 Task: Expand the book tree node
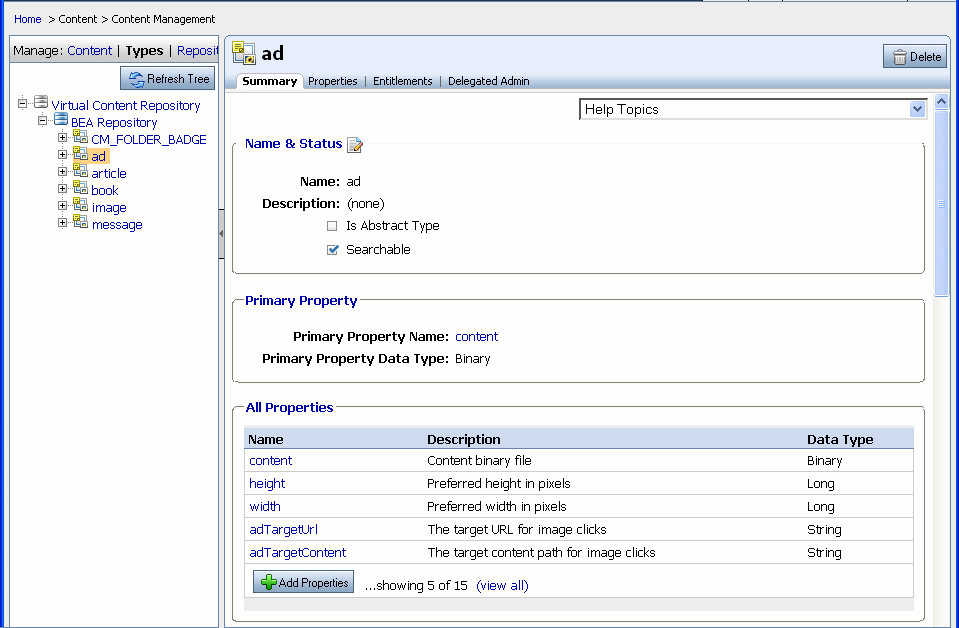(62, 189)
